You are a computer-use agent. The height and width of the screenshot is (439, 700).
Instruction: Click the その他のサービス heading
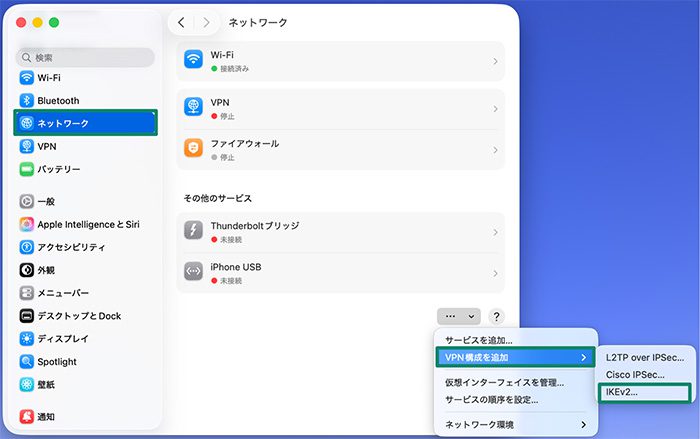click(x=218, y=198)
